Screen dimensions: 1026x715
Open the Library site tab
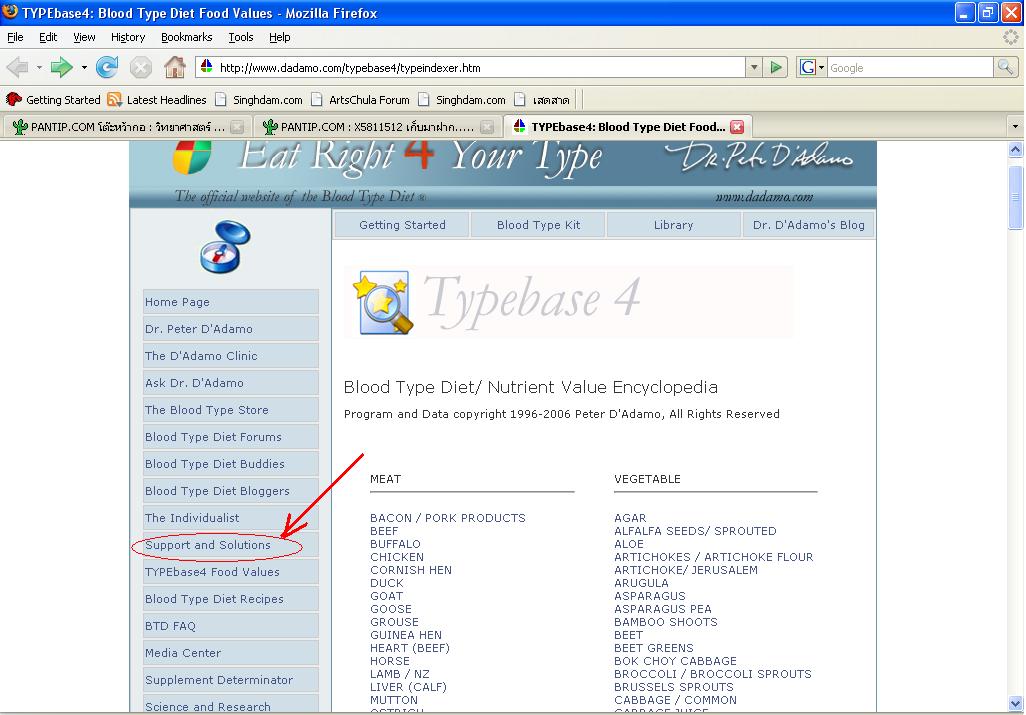click(x=673, y=225)
